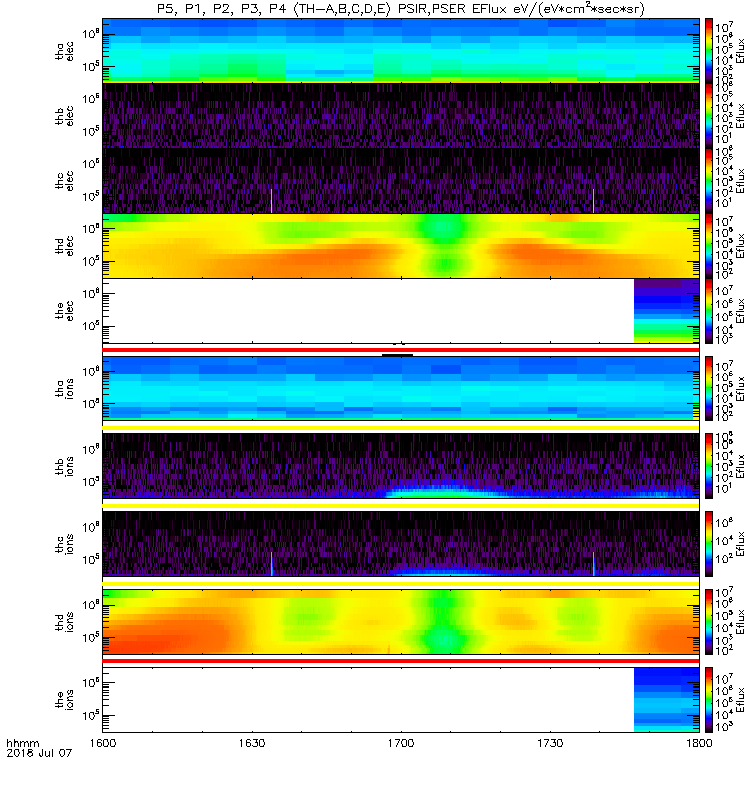The height and width of the screenshot is (800, 750).
Task: Select the color bar beside thc elec panel
Action: click(x=709, y=180)
